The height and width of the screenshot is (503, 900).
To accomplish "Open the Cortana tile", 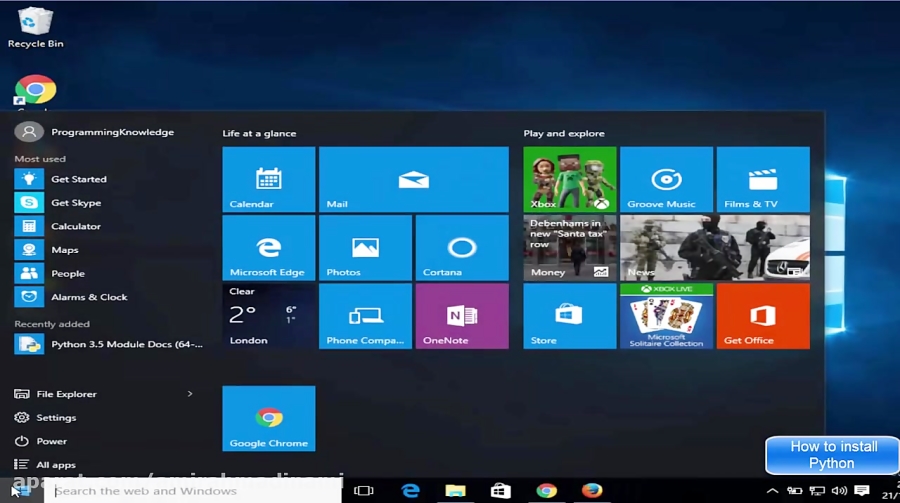I will coord(461,247).
